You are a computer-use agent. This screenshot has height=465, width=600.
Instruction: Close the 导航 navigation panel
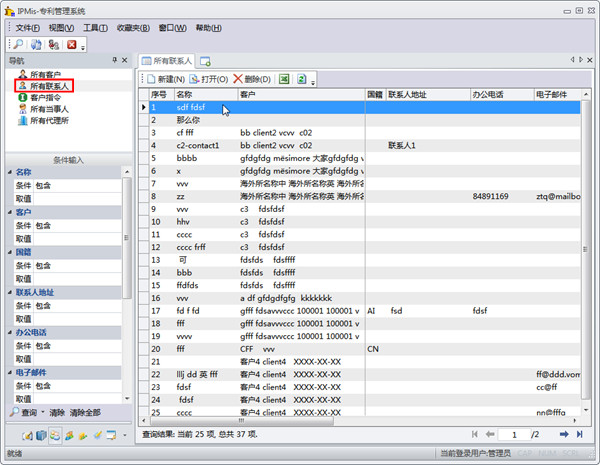pos(124,60)
